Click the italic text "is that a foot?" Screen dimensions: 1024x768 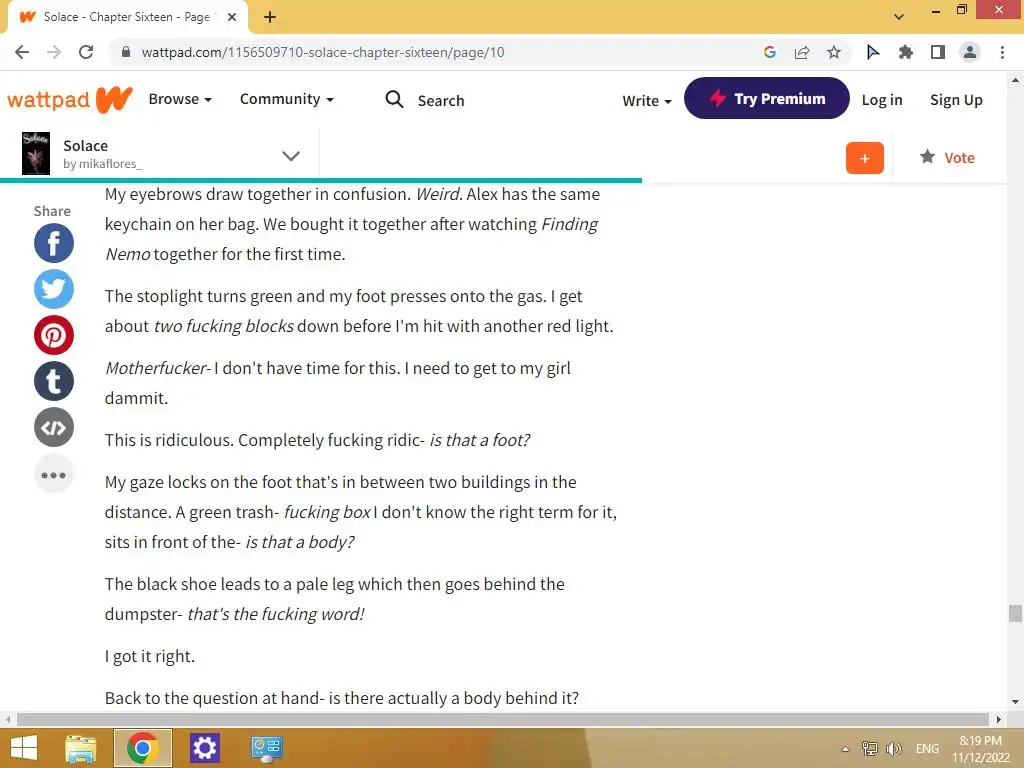(x=479, y=440)
